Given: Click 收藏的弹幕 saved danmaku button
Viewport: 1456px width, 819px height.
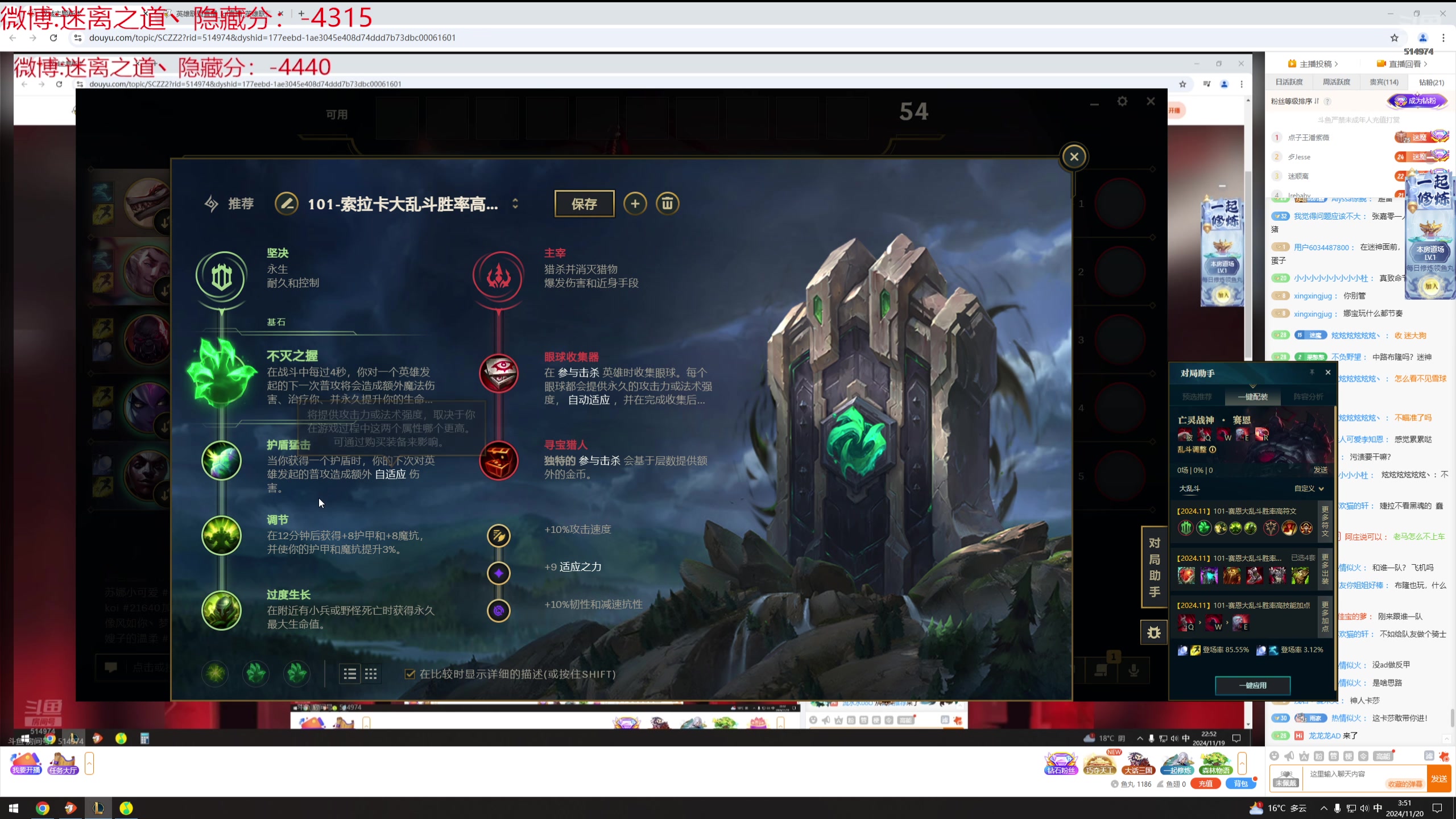Looking at the screenshot, I should point(1405,784).
